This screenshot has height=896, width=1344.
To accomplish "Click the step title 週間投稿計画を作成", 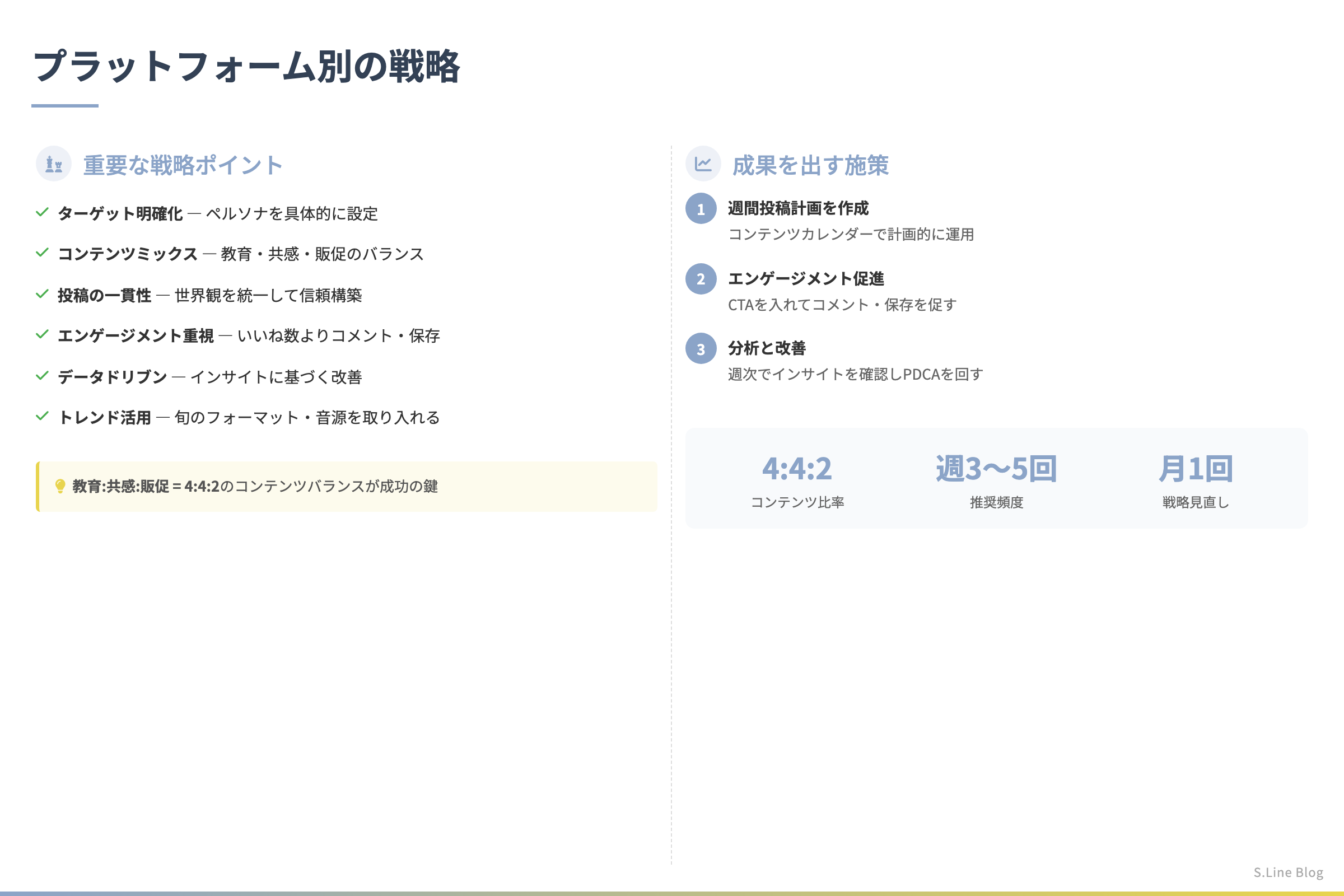I will (x=799, y=208).
